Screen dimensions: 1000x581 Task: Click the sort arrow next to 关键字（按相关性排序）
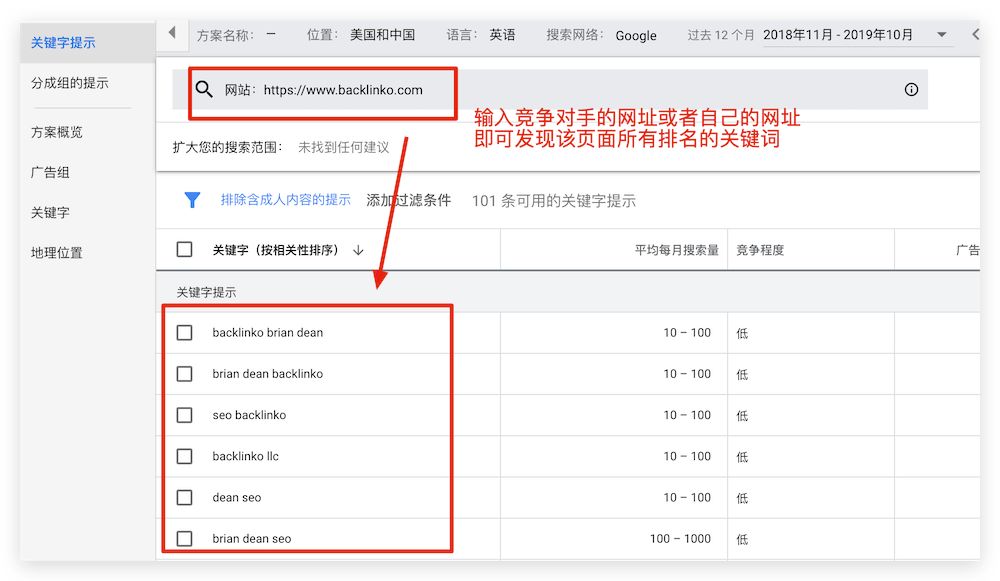358,249
